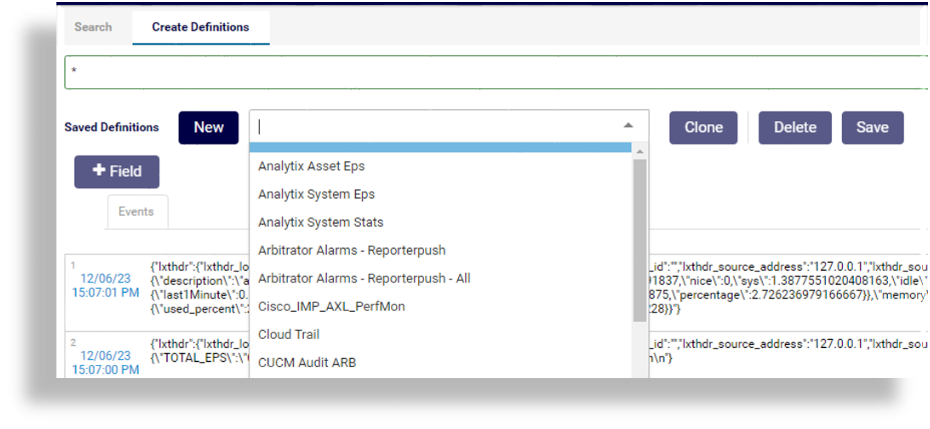Choose Analytix System Eps option

pyautogui.click(x=316, y=194)
